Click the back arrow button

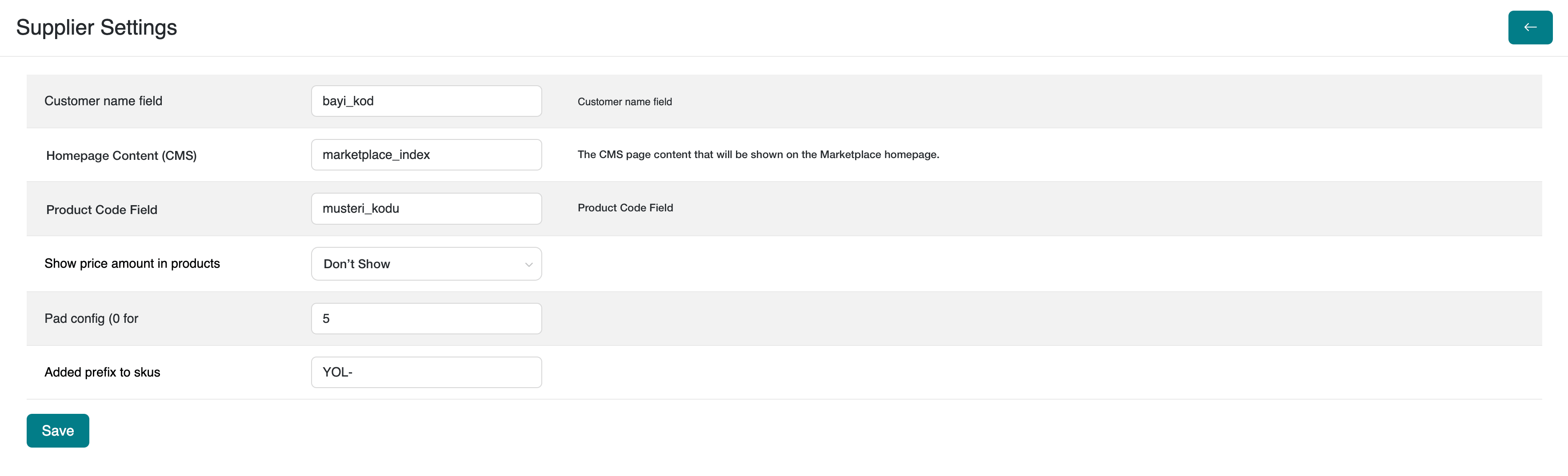(1530, 28)
